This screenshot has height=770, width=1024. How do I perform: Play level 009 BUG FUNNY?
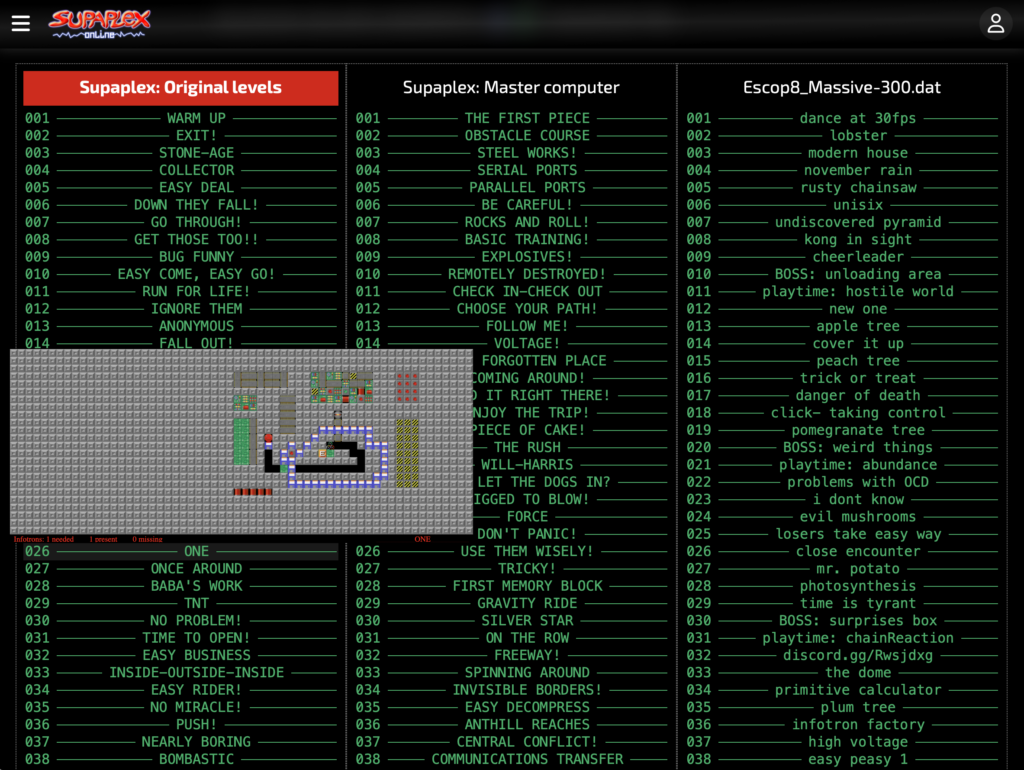point(196,257)
